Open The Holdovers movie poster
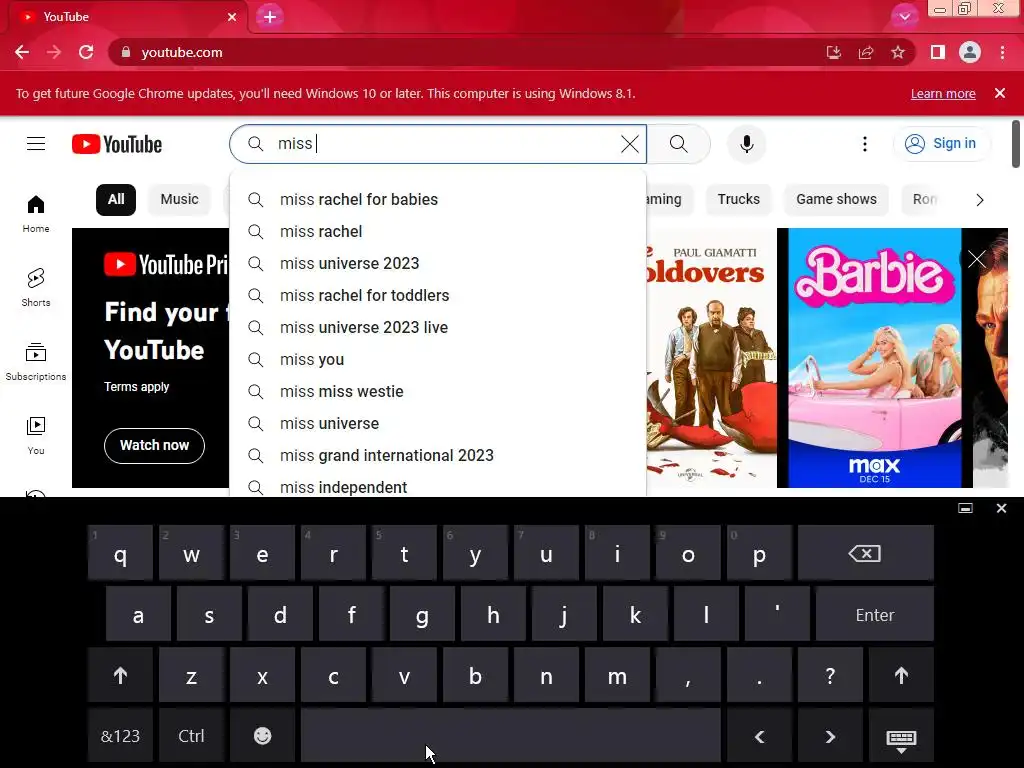 point(711,358)
